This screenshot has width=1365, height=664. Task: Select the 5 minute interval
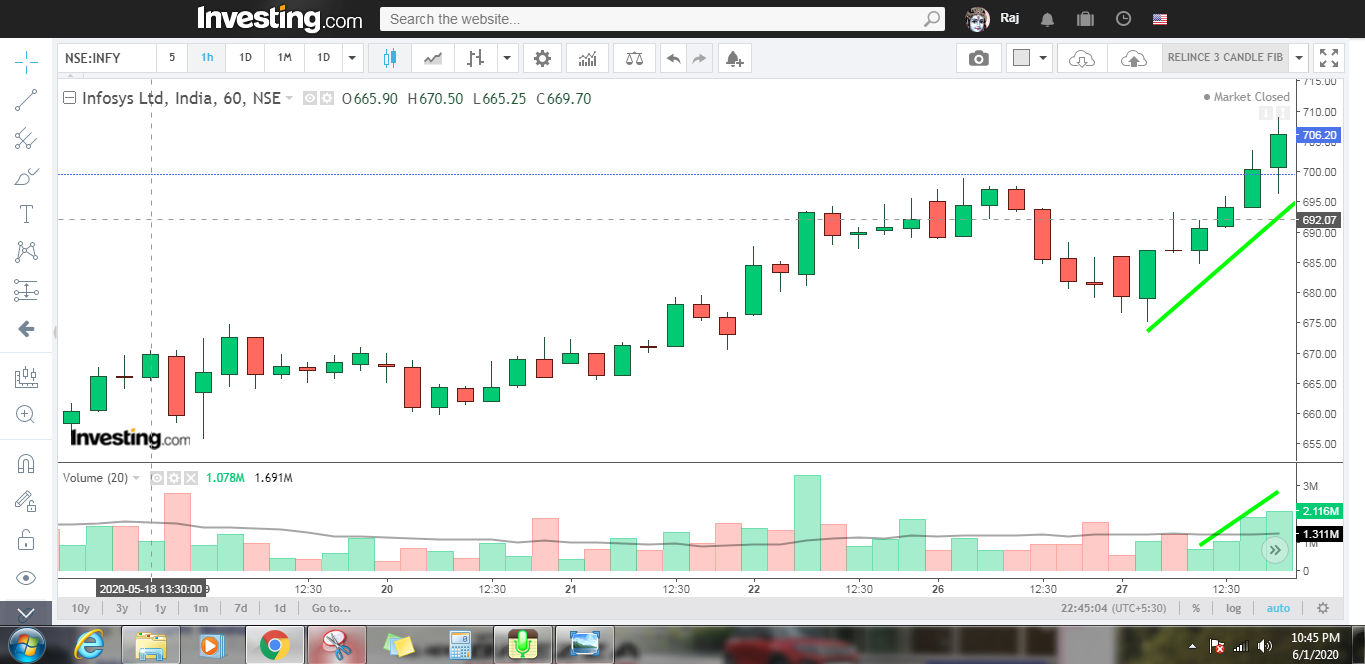tap(172, 58)
